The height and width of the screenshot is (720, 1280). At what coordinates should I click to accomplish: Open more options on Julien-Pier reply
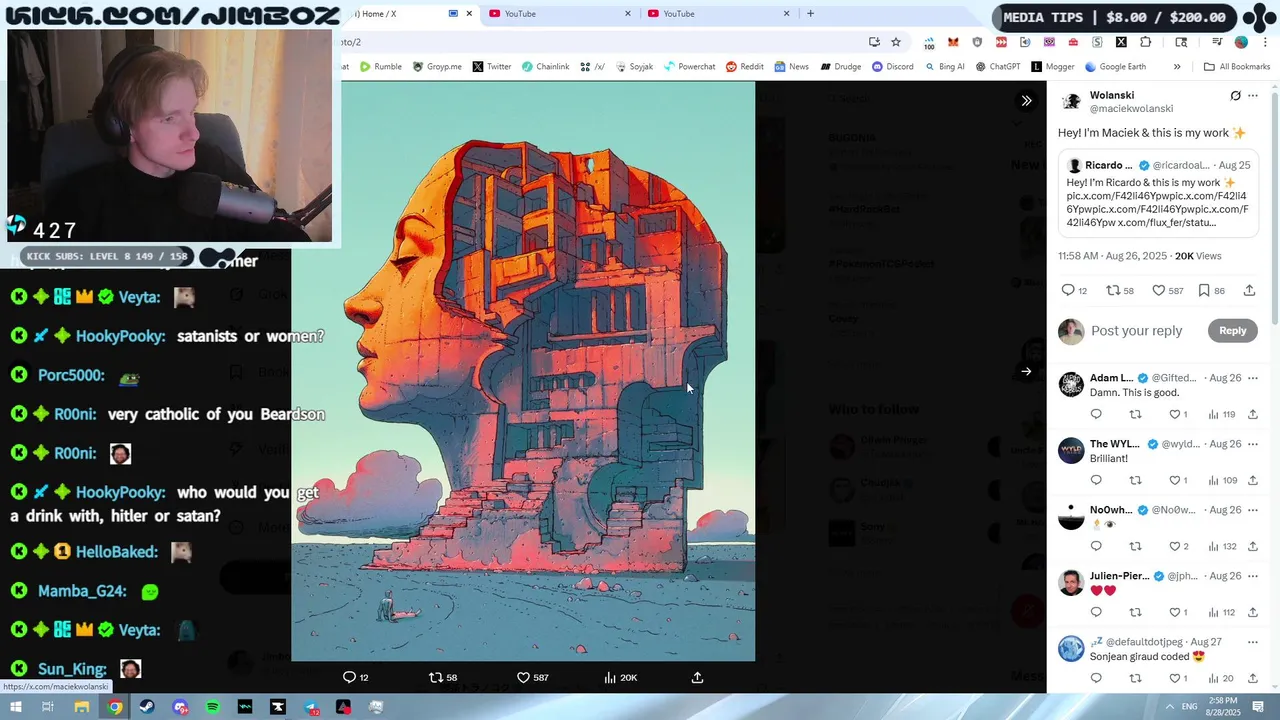1253,576
